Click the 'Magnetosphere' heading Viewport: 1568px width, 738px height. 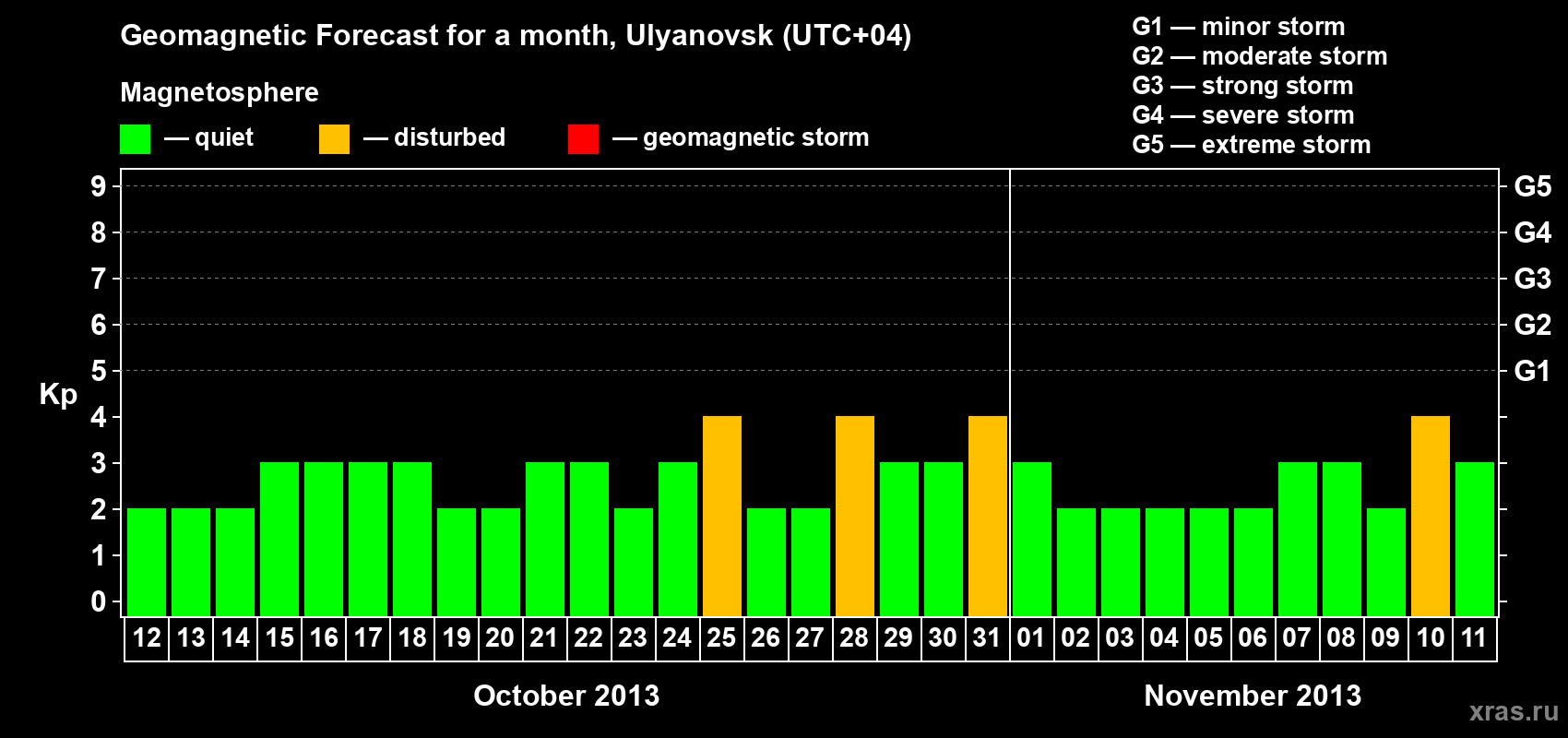tap(220, 92)
